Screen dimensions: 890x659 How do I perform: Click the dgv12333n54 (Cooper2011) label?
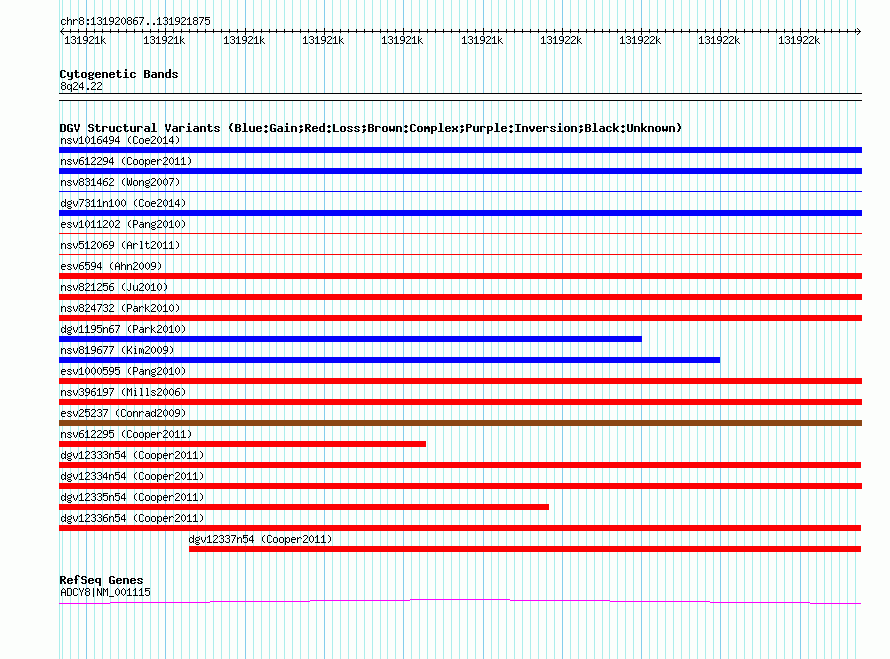[132, 455]
